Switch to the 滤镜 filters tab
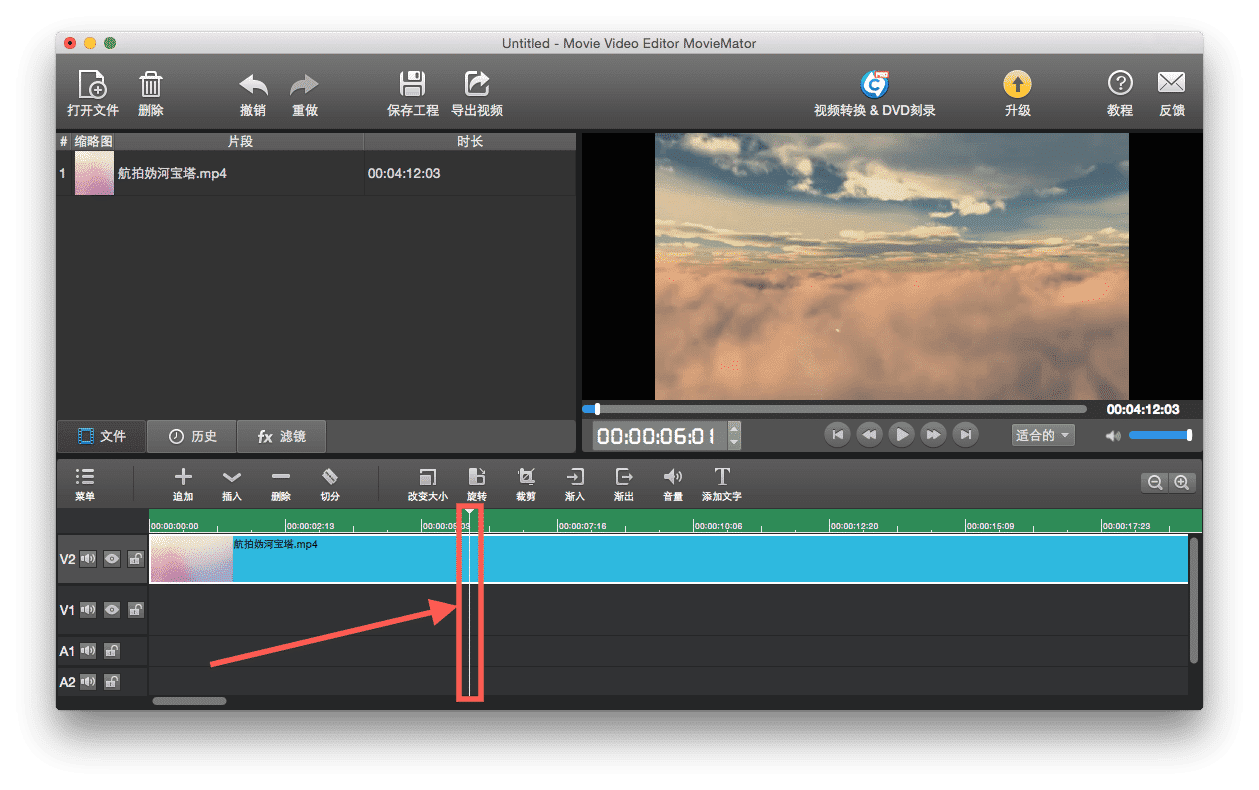This screenshot has height=790, width=1259. pos(281,437)
